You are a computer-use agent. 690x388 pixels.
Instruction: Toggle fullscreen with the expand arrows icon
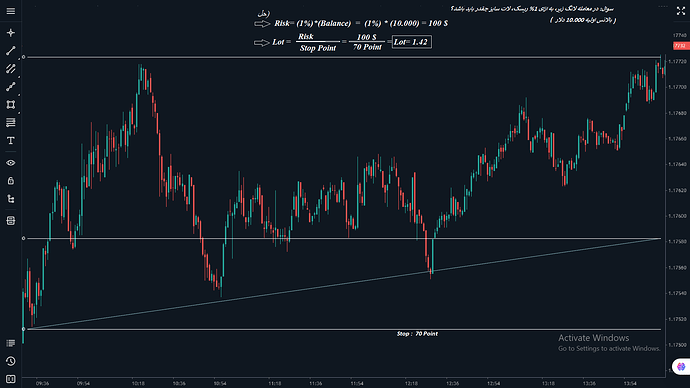pyautogui.click(x=680, y=11)
